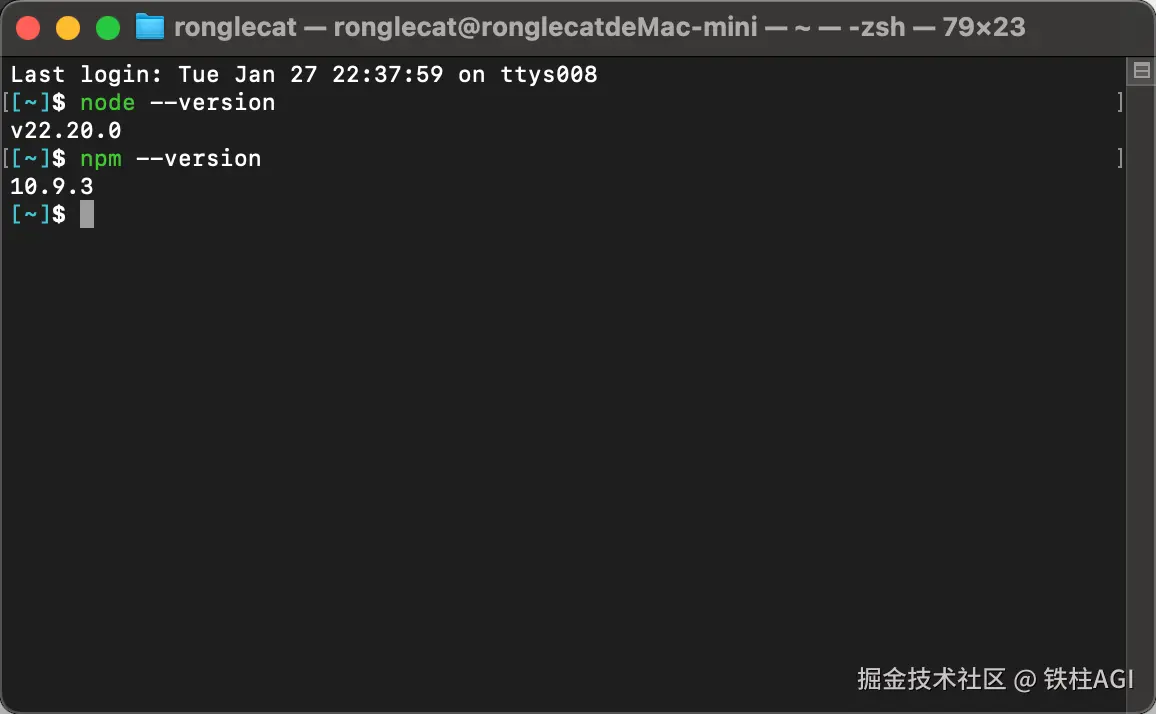
Task: Click the gray block cursor at the prompt
Action: coord(87,214)
